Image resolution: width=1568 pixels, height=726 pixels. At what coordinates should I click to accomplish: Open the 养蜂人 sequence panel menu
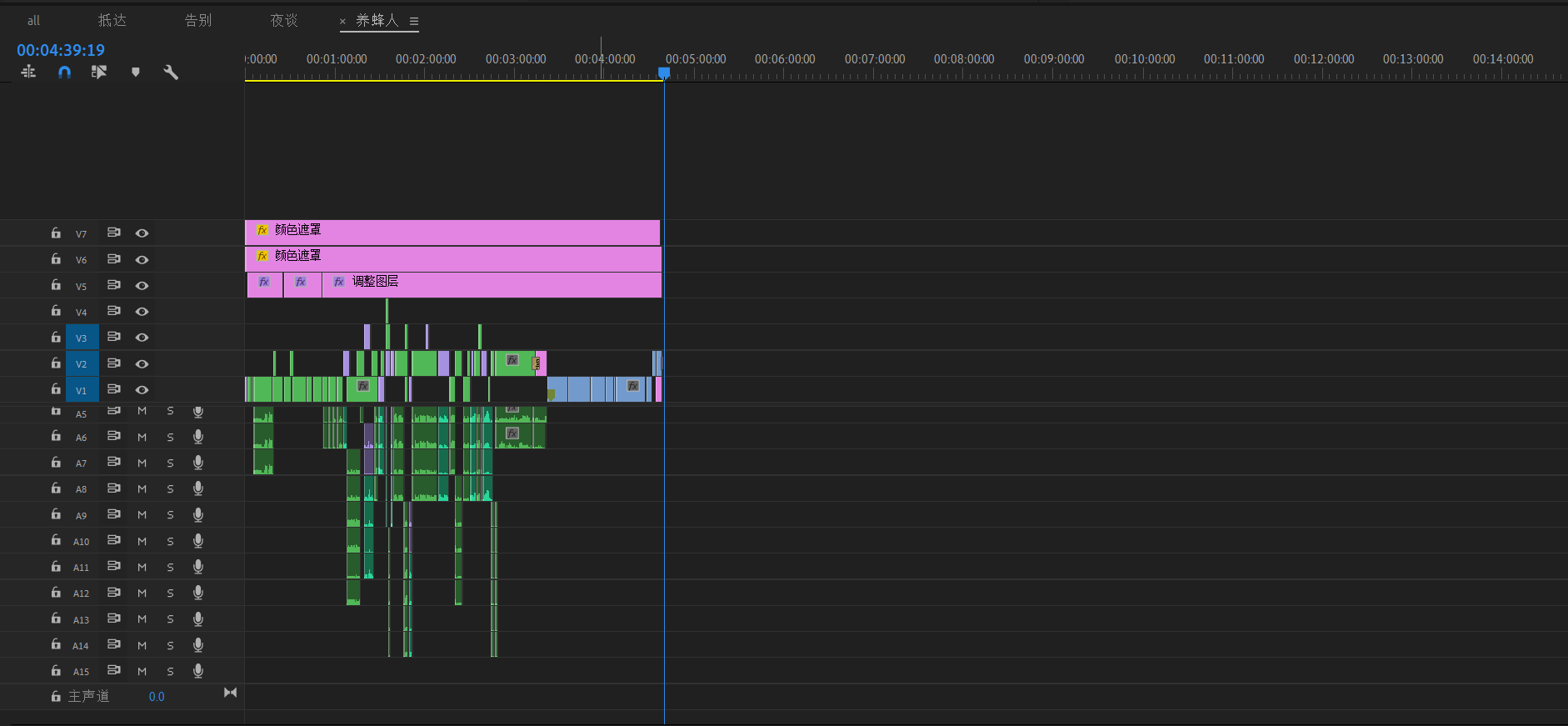(414, 22)
